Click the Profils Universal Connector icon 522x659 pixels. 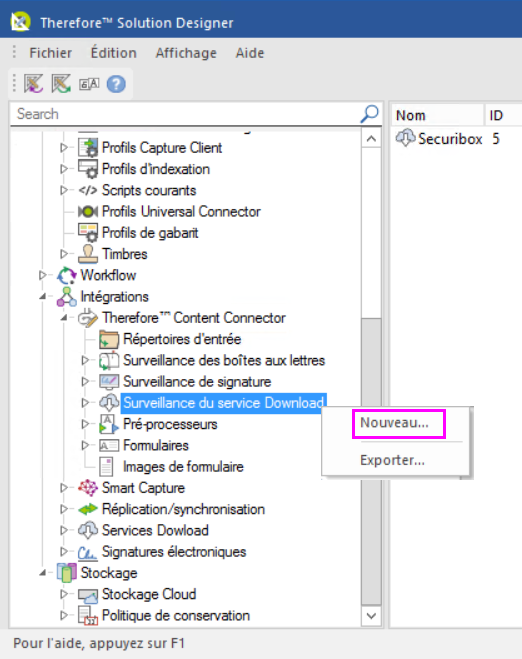tap(88, 211)
